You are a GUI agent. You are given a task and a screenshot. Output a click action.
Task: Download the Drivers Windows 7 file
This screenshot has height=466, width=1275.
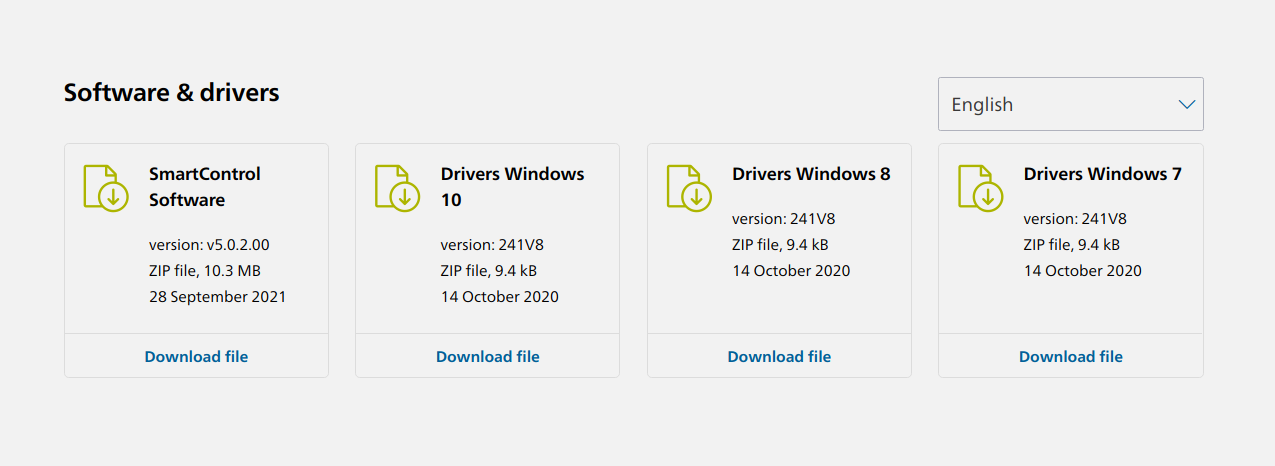tap(1071, 356)
